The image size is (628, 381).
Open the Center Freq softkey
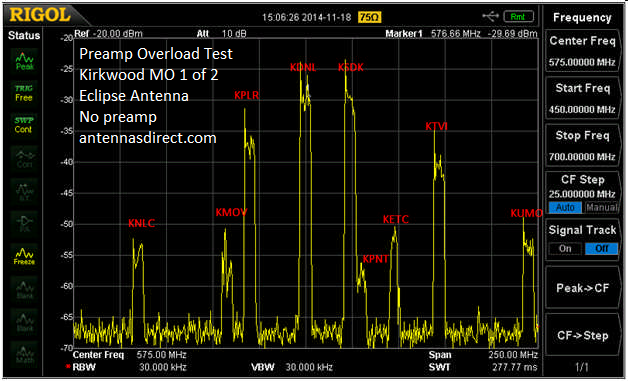point(582,51)
